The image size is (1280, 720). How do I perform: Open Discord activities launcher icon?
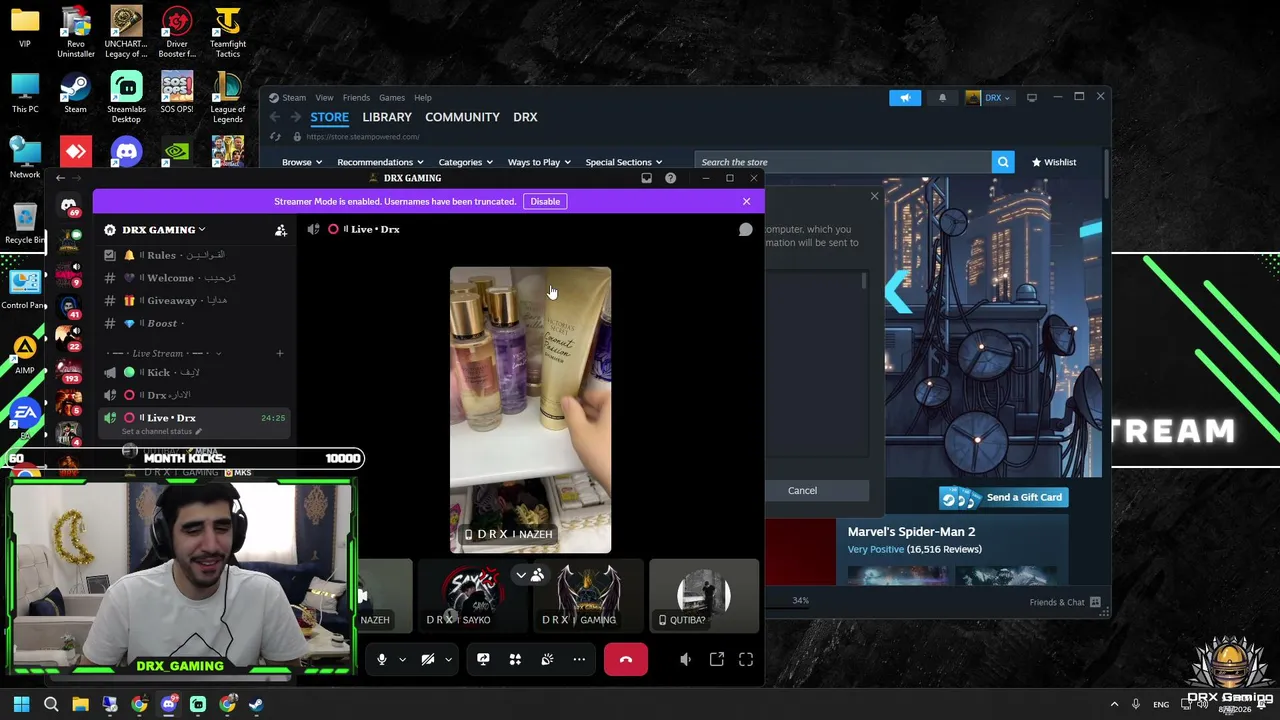pyautogui.click(x=515, y=660)
